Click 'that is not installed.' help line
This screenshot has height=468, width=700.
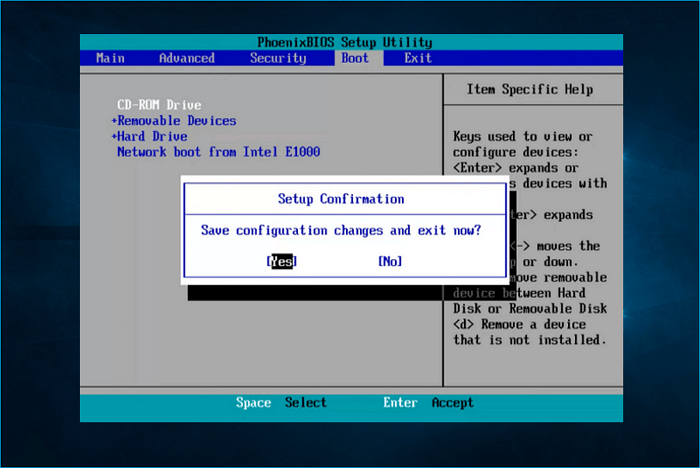530,340
